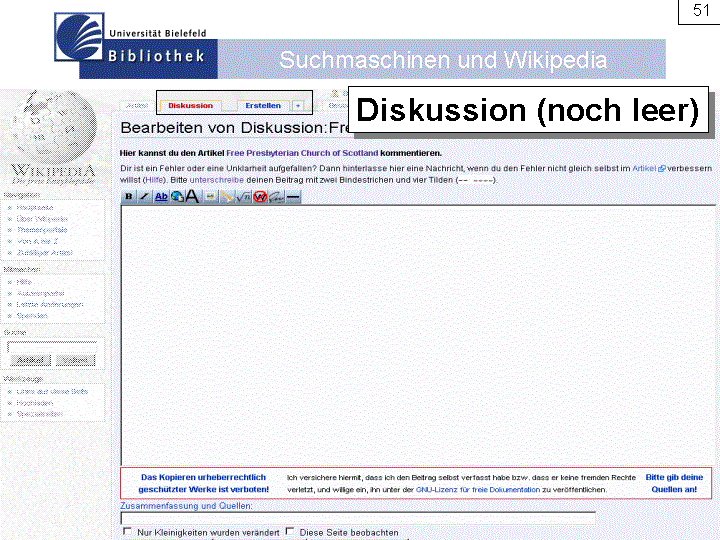Image resolution: width=720 pixels, height=540 pixels.
Task: Open 'Von A bis Z' sidebar link
Action: [38, 241]
